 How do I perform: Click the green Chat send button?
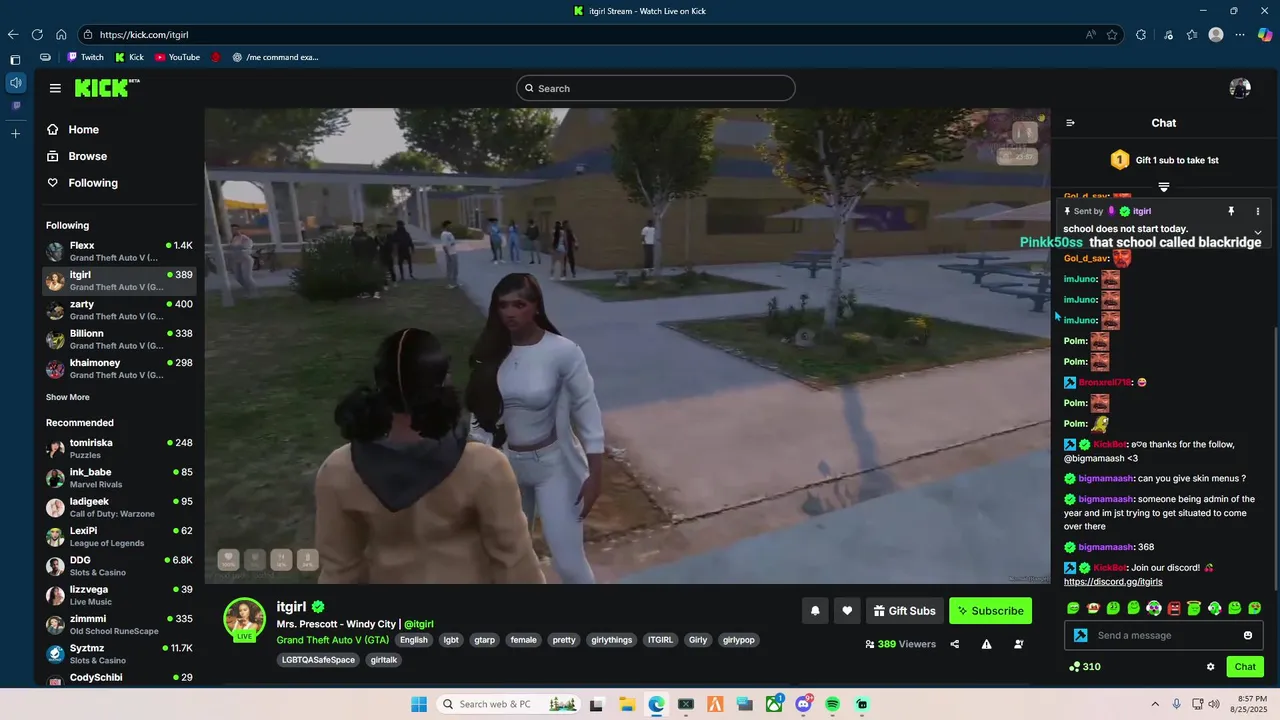pyautogui.click(x=1245, y=667)
